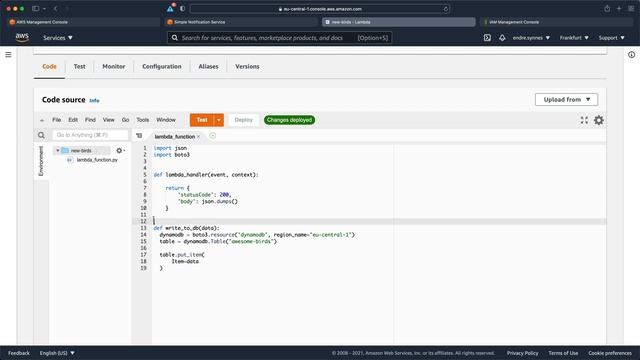
Task: Open the AWS home logo
Action: (22, 38)
